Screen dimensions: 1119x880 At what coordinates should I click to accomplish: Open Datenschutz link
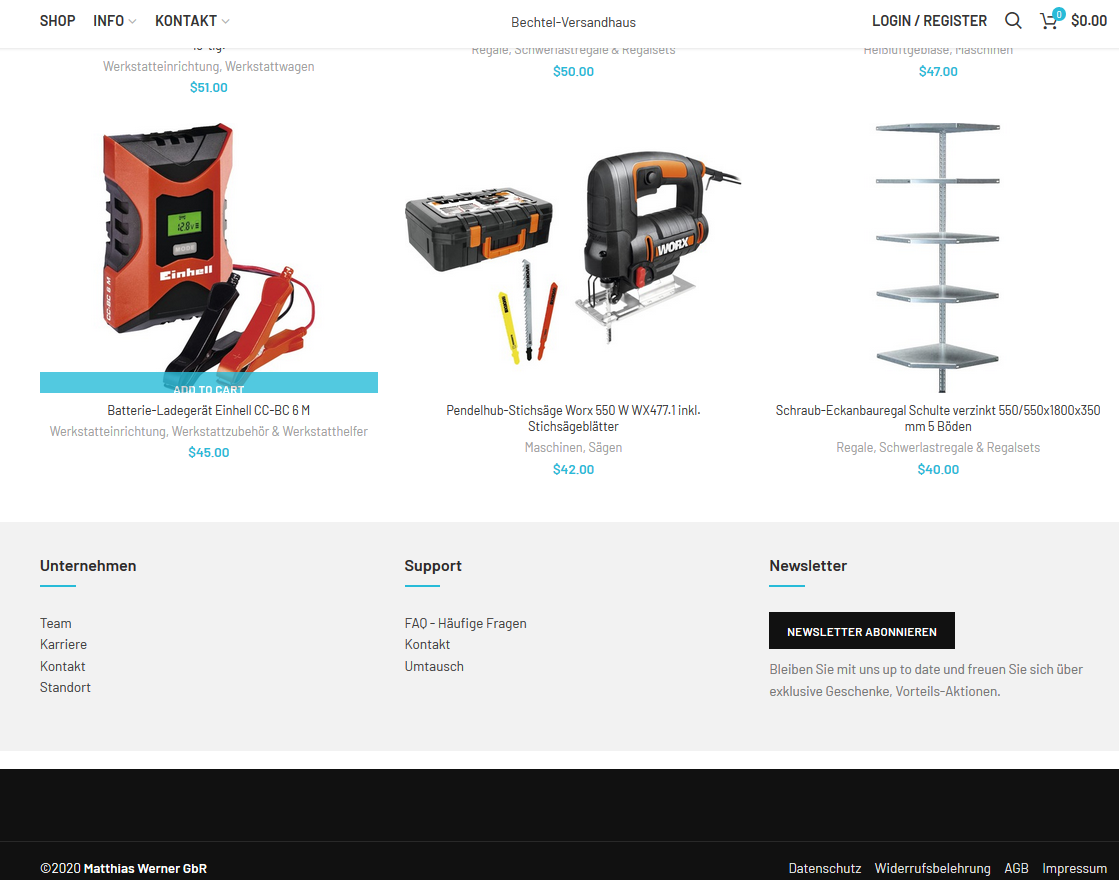[824, 869]
